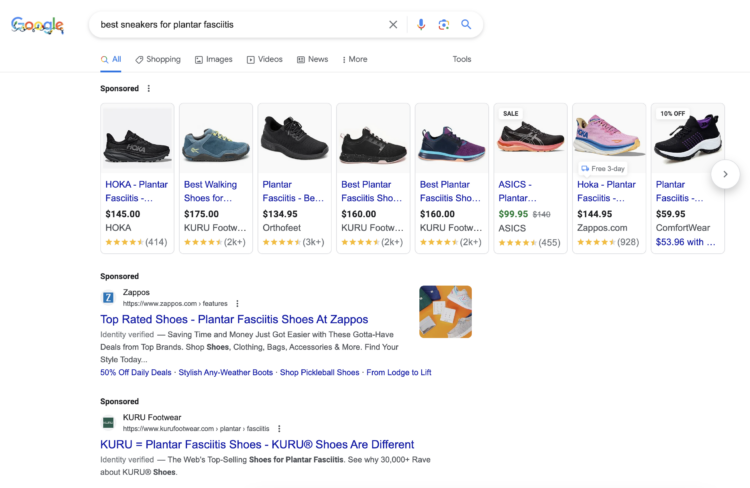Image resolution: width=750 pixels, height=488 pixels.
Task: Click the magnifying glass search button
Action: (466, 24)
